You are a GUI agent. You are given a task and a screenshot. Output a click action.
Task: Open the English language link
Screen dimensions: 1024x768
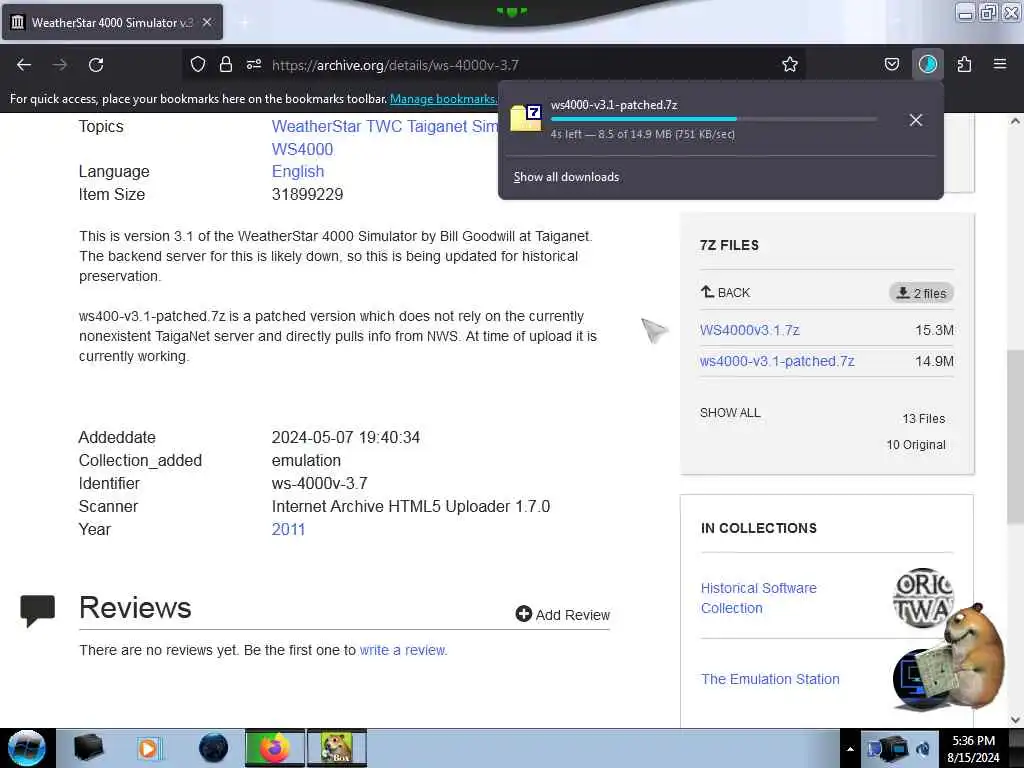click(298, 171)
